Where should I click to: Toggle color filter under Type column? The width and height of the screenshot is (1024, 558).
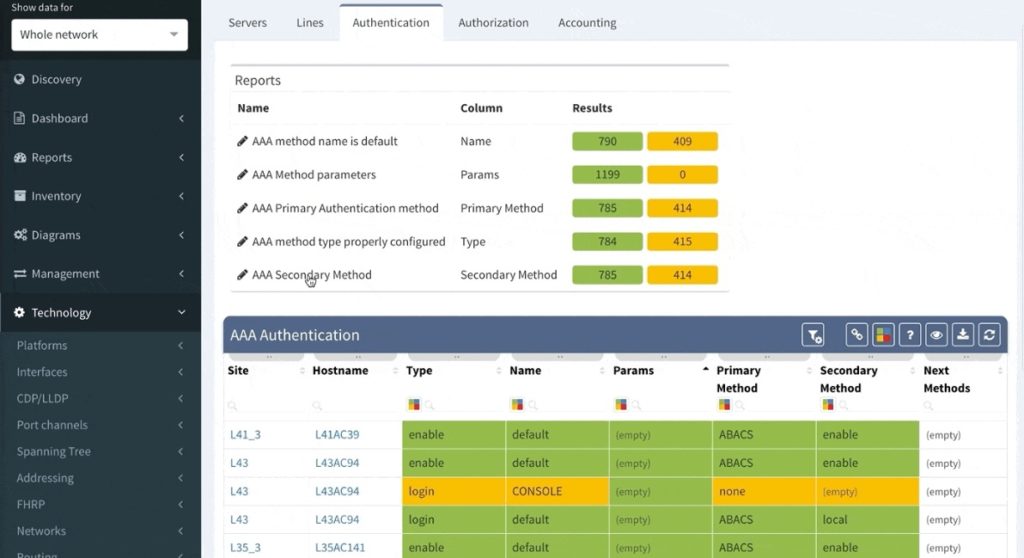click(x=414, y=405)
